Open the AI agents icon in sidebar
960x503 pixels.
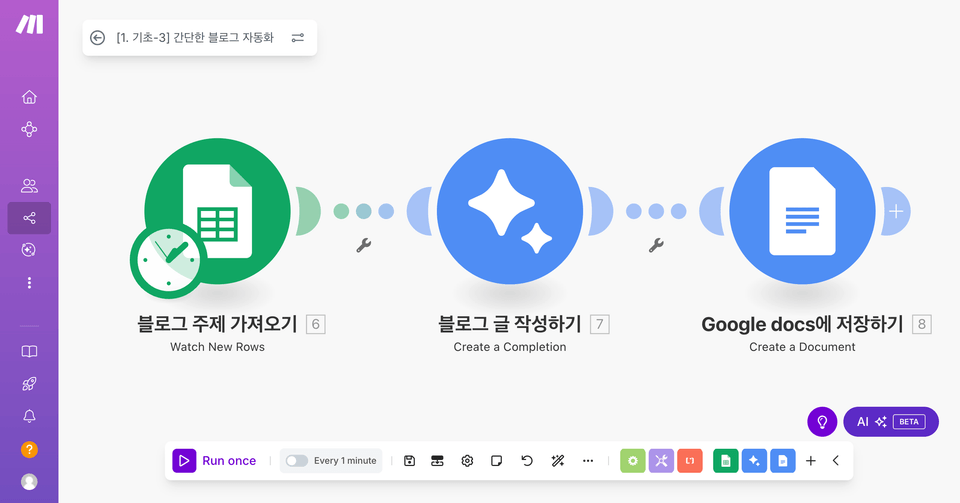tap(29, 250)
